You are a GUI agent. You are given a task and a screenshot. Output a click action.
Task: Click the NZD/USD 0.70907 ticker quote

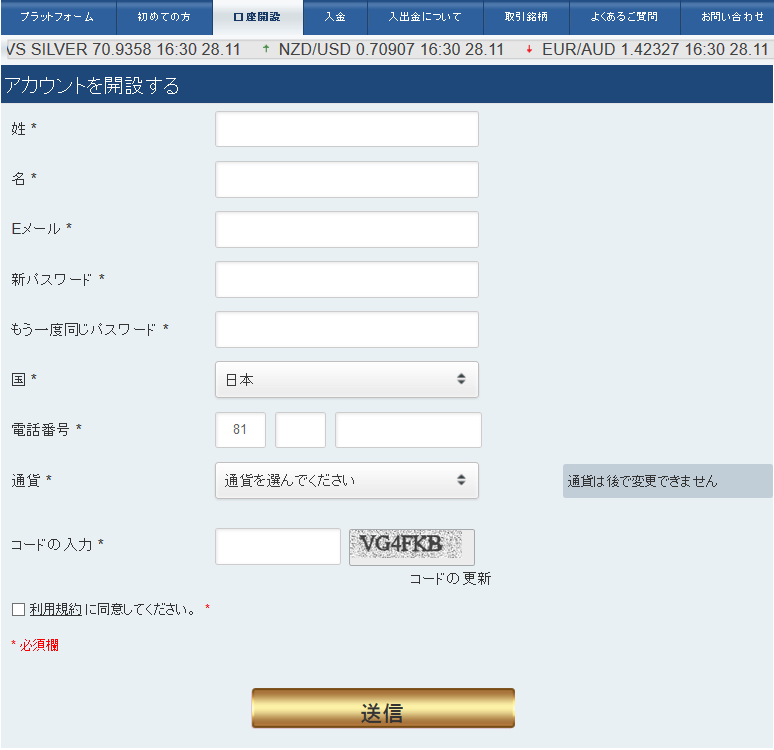[391, 49]
